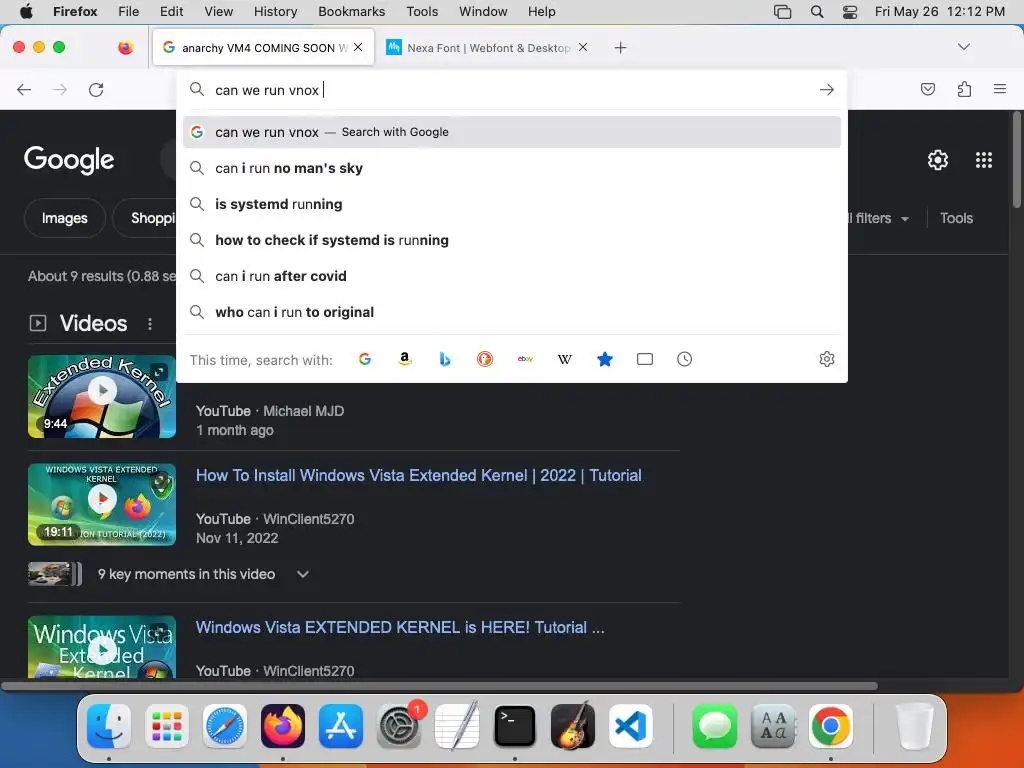Search this time with Amazon icon
Image resolution: width=1024 pixels, height=768 pixels.
click(405, 359)
